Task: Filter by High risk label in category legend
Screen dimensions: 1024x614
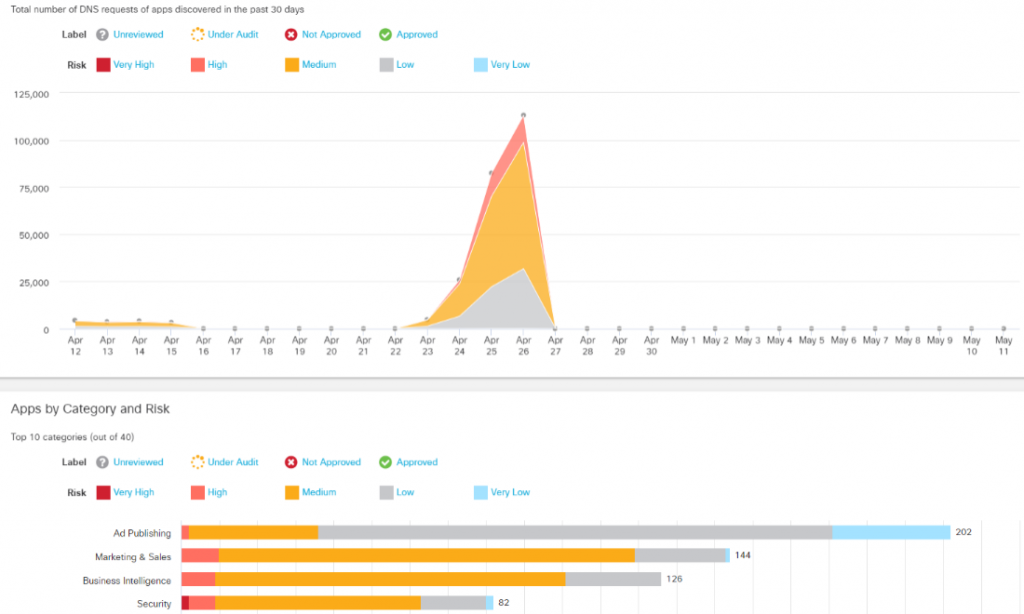Action: (217, 493)
